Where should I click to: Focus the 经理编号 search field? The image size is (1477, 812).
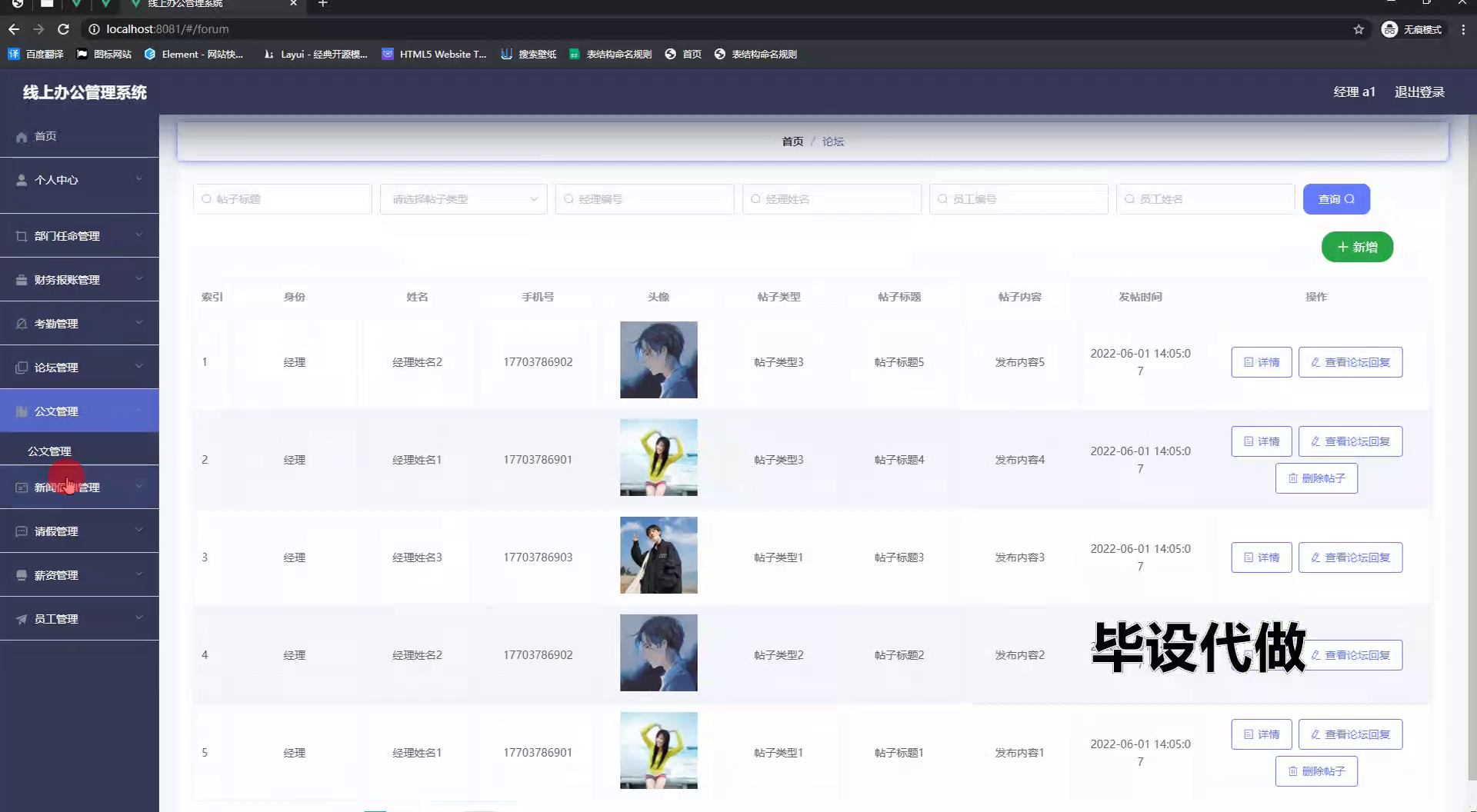[x=645, y=199]
